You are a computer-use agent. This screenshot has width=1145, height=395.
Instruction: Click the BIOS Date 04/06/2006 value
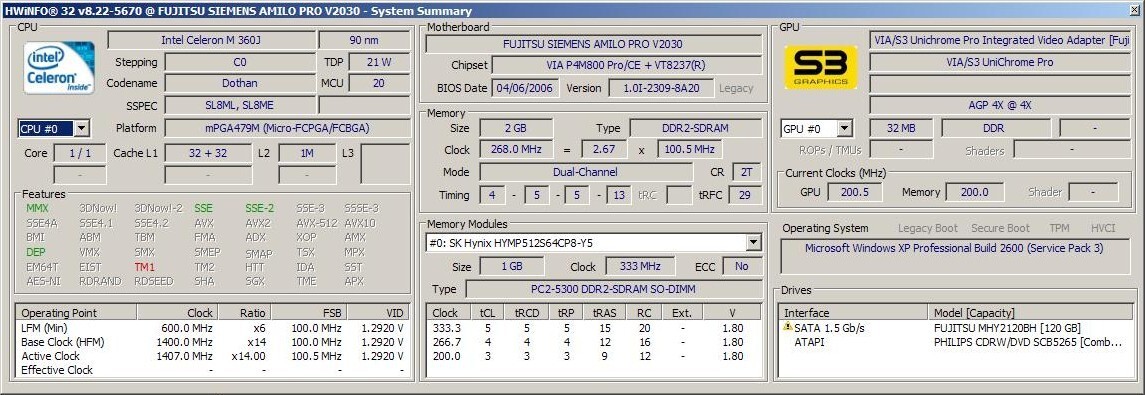526,88
